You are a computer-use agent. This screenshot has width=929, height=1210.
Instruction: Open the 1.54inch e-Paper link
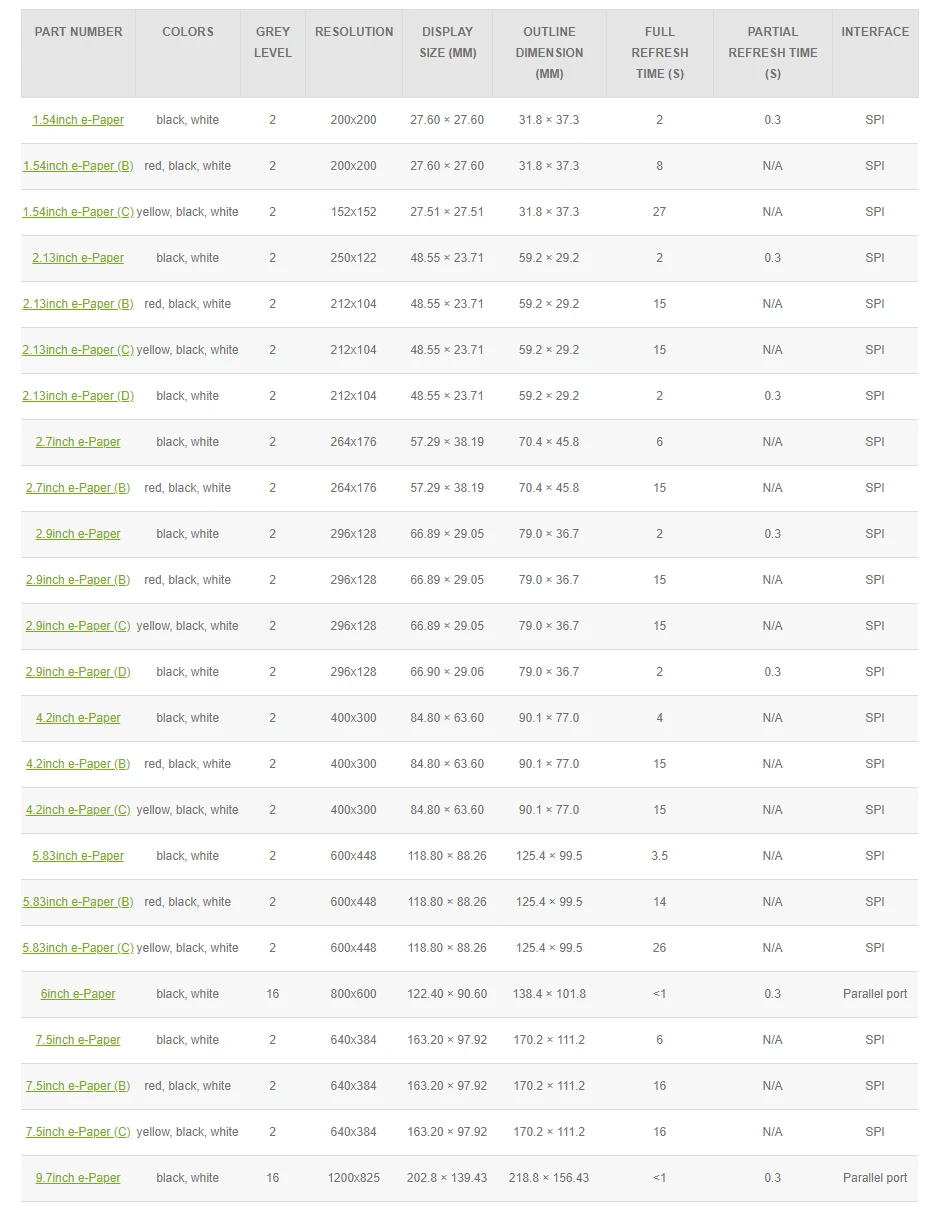point(78,120)
